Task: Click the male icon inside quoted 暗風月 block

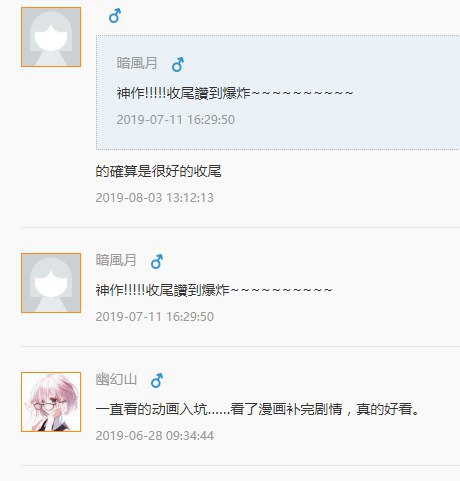Action: point(178,64)
